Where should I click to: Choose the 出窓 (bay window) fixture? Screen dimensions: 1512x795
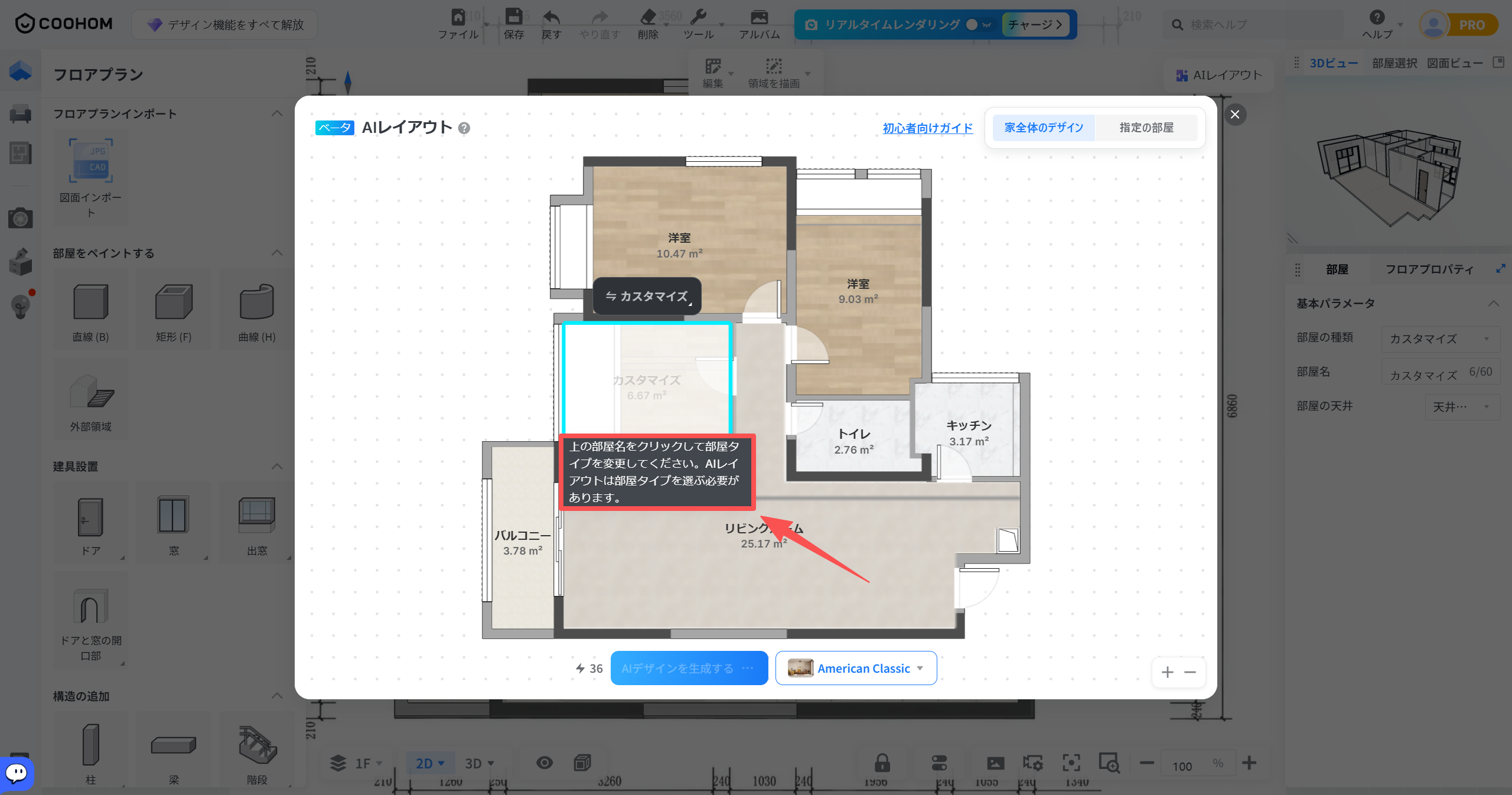(x=257, y=523)
